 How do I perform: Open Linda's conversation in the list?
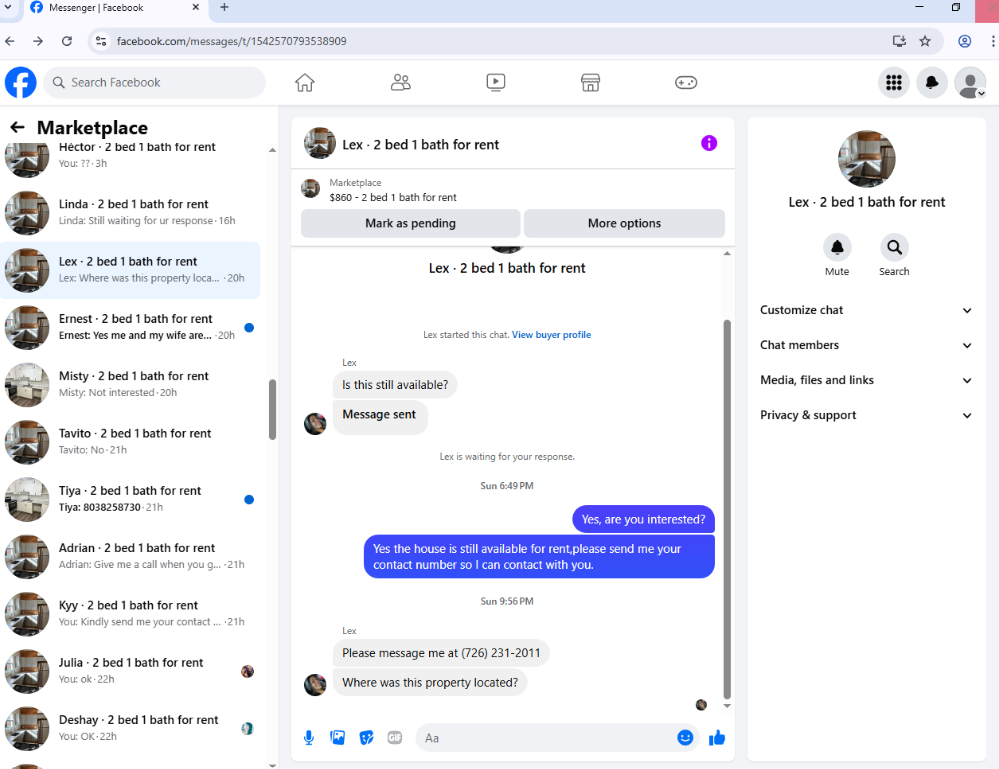[131, 213]
